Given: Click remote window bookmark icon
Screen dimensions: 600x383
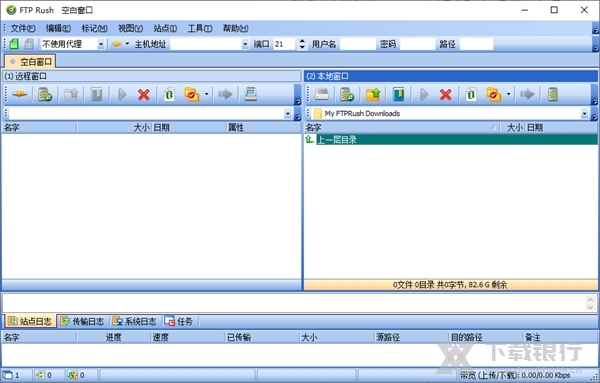Looking at the screenshot, I should [96, 94].
